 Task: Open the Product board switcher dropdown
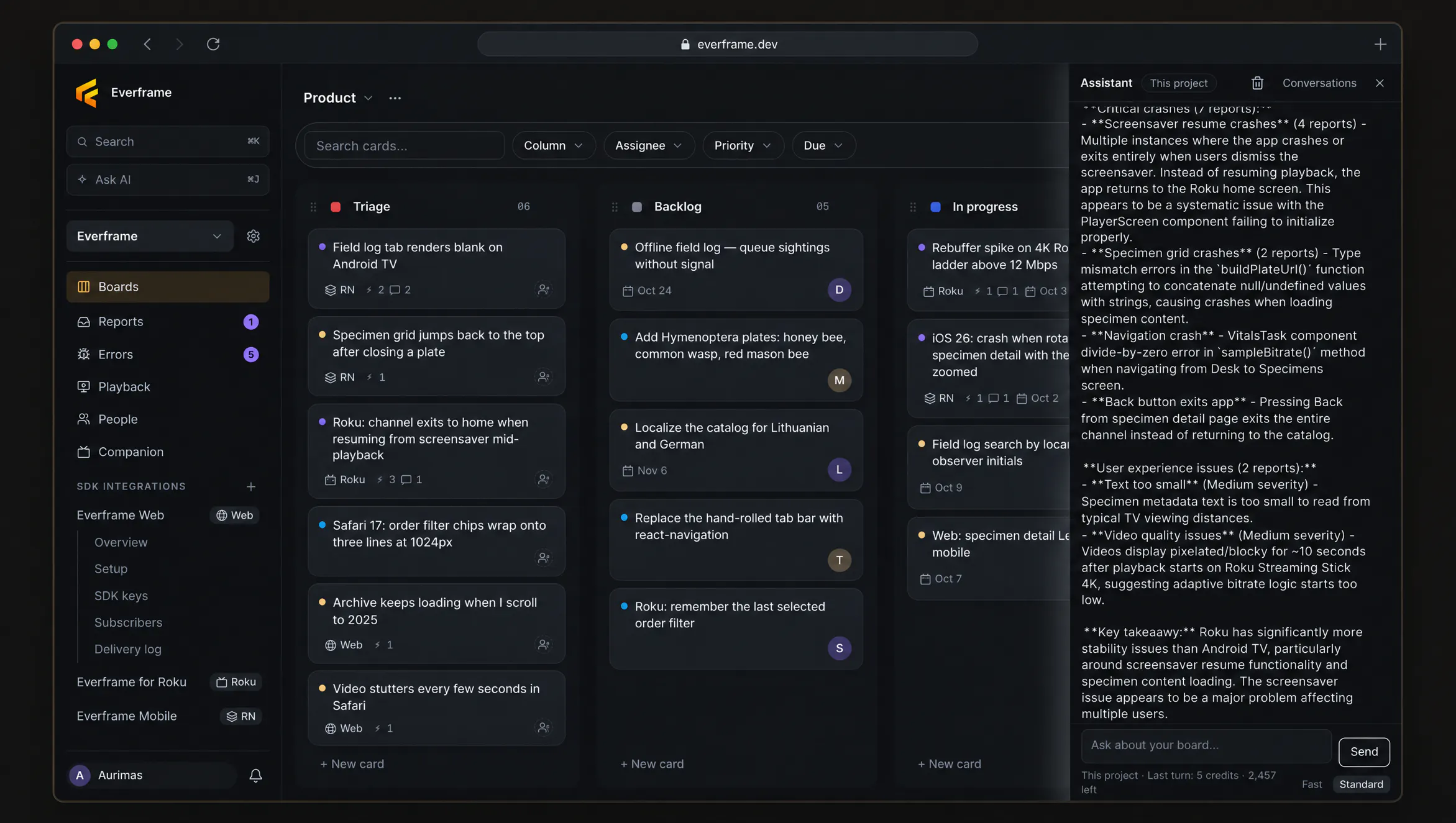click(x=337, y=98)
